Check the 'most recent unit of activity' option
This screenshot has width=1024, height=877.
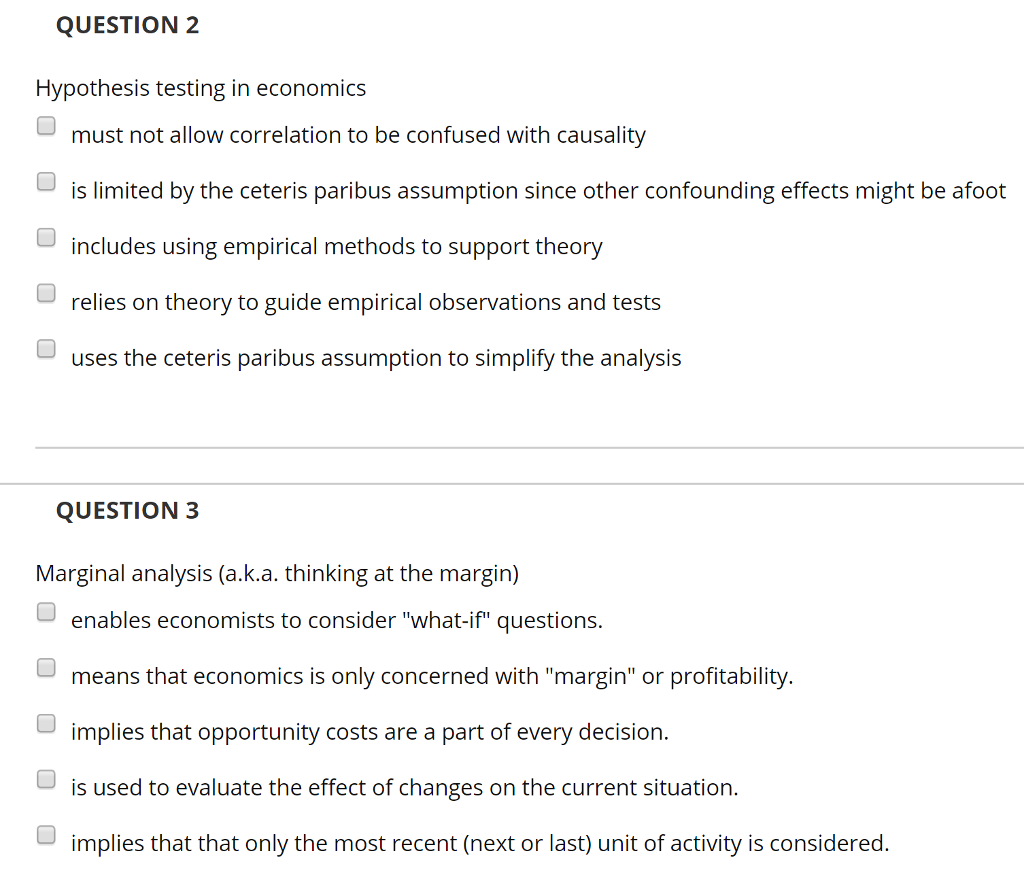tap(46, 833)
